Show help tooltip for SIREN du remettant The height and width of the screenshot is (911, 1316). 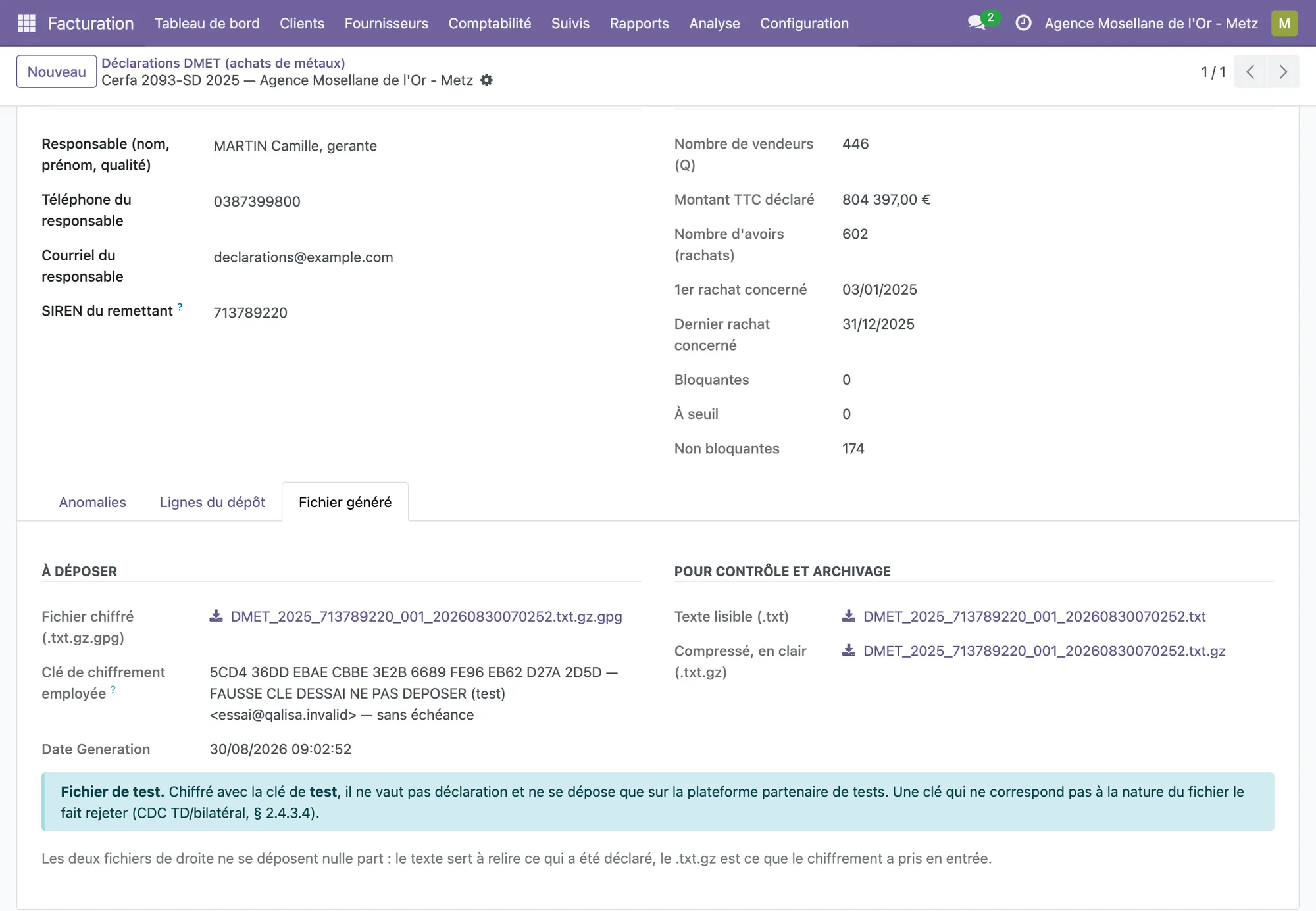pos(180,307)
